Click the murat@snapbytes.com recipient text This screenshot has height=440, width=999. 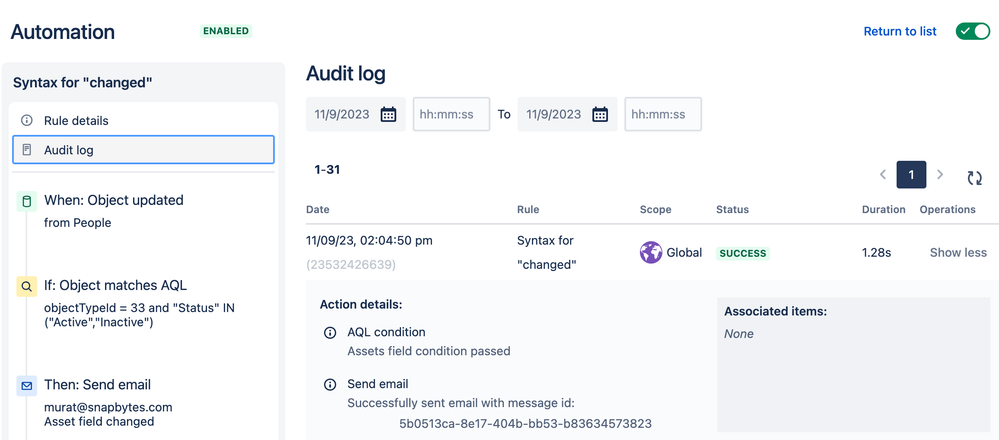pyautogui.click(x=108, y=408)
